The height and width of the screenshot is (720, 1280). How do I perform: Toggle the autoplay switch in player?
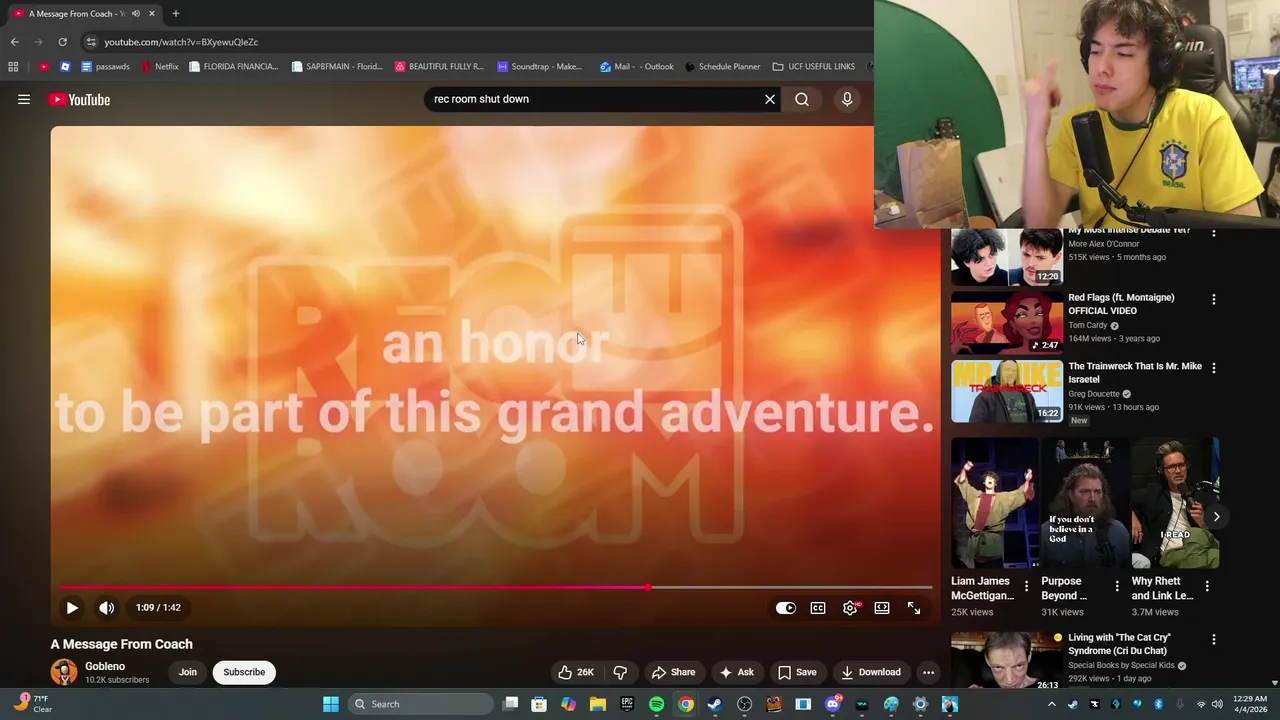pyautogui.click(x=786, y=607)
